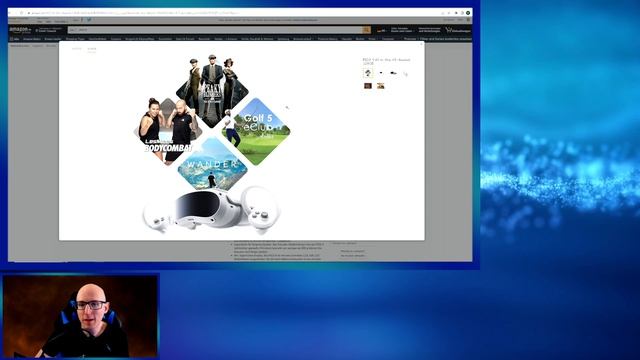Screen dimensions: 640x360
Task: Click the orange search magnifier button
Action: point(367,30)
